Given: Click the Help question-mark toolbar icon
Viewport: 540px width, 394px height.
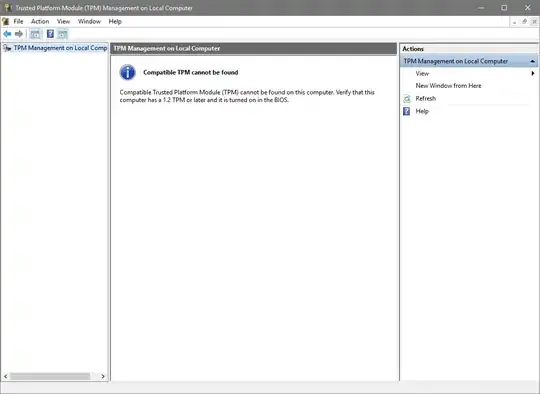Looking at the screenshot, I should (50, 34).
